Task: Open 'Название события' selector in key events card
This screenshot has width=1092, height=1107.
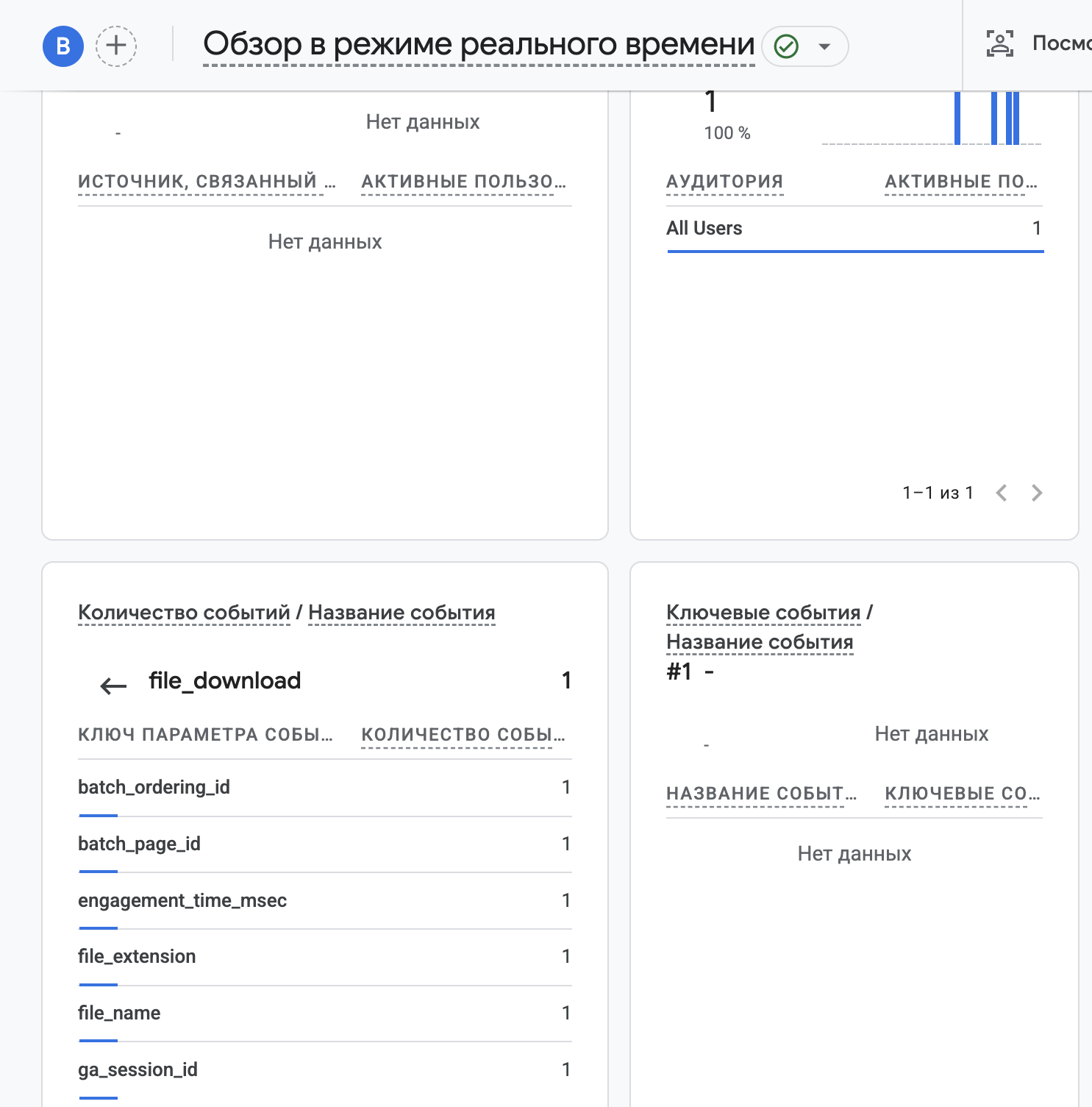Action: (760, 642)
